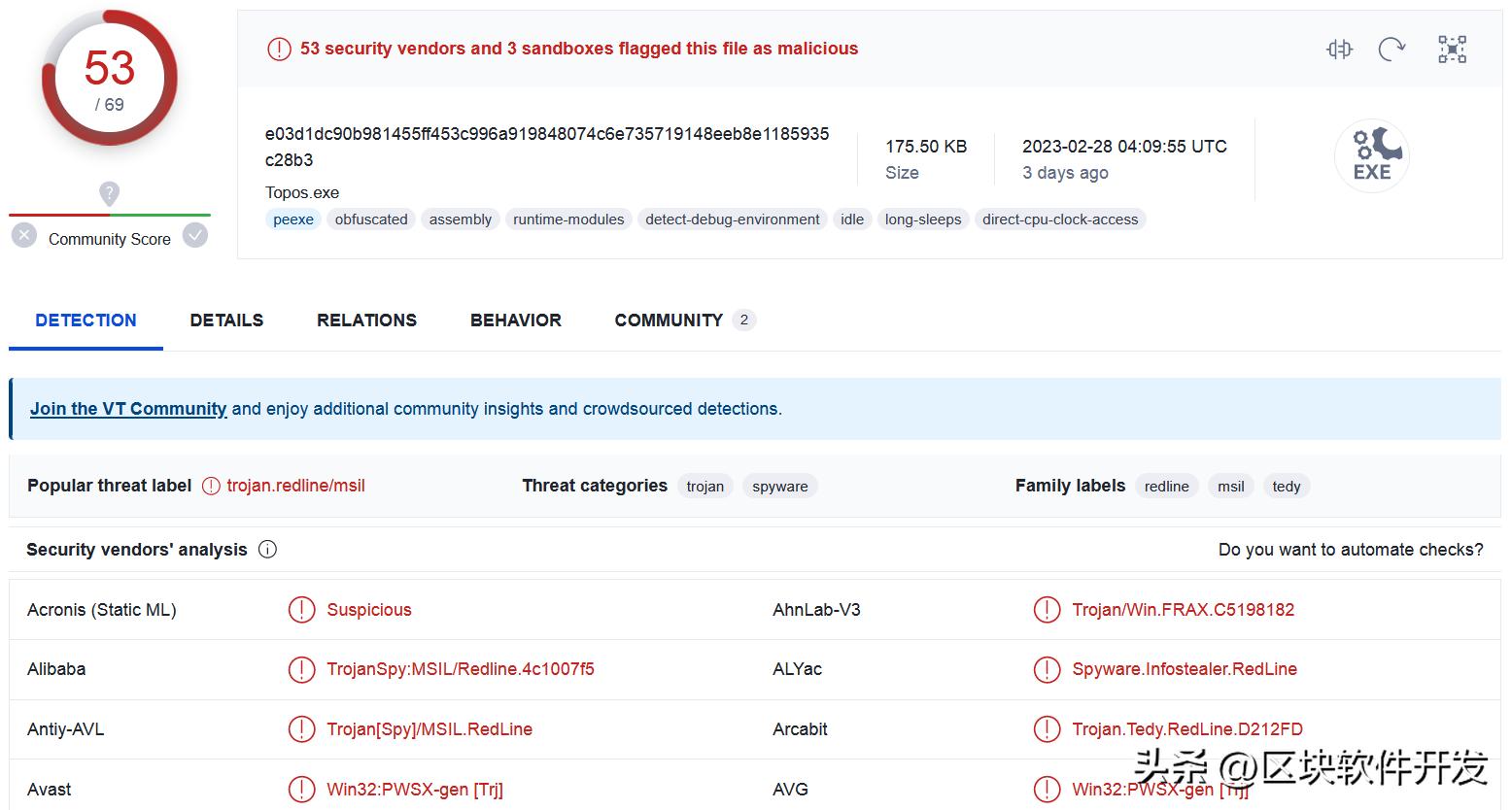
Task: Click the community score question mark icon
Action: 110,193
